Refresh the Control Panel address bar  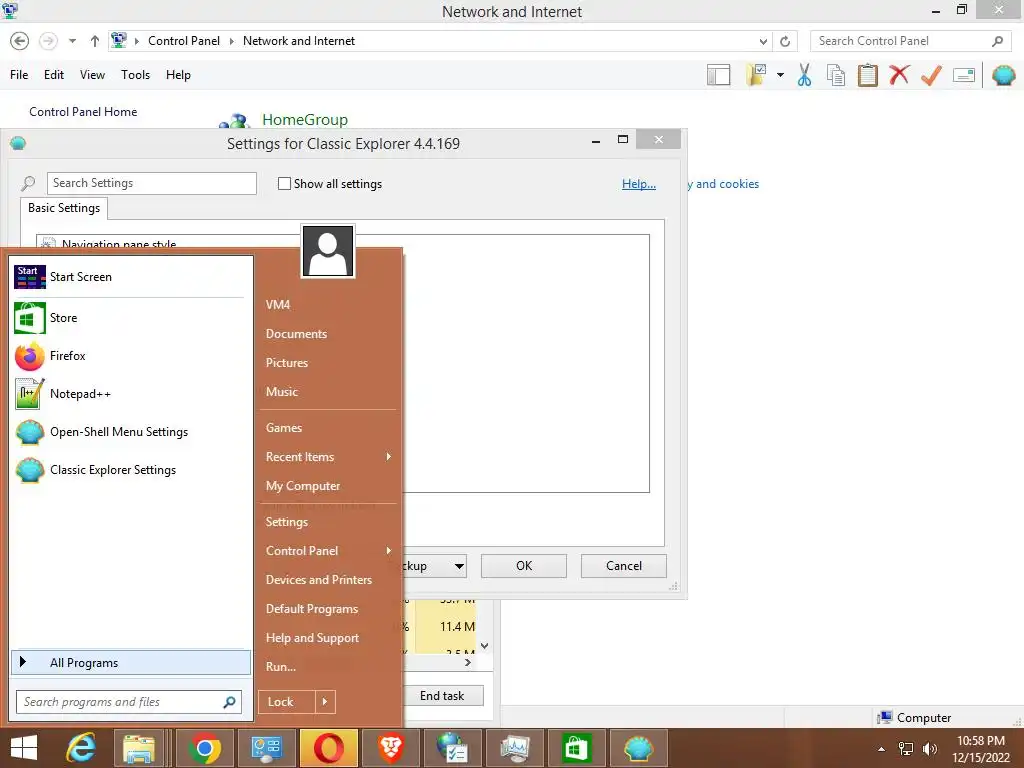(785, 41)
